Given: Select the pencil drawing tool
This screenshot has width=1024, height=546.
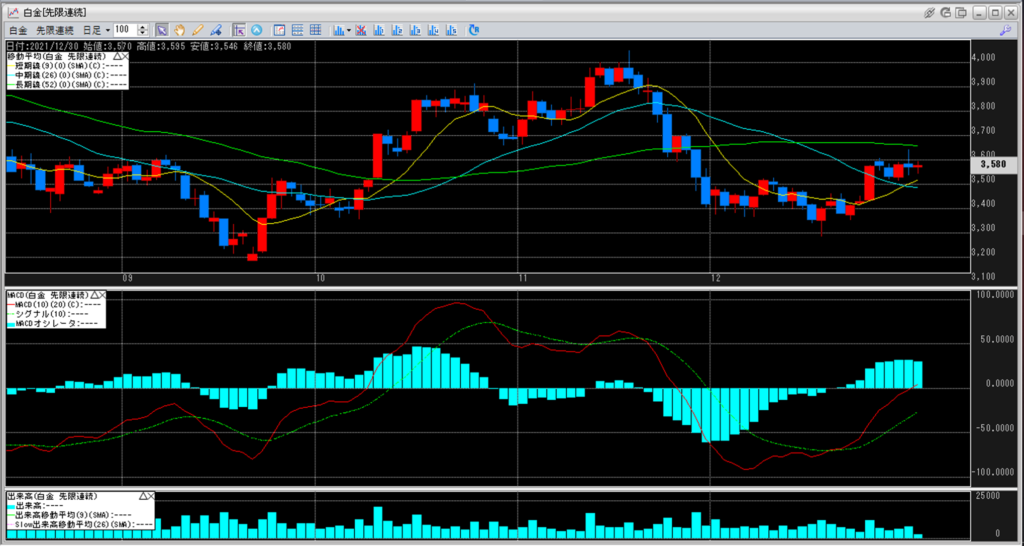Looking at the screenshot, I should 198,30.
